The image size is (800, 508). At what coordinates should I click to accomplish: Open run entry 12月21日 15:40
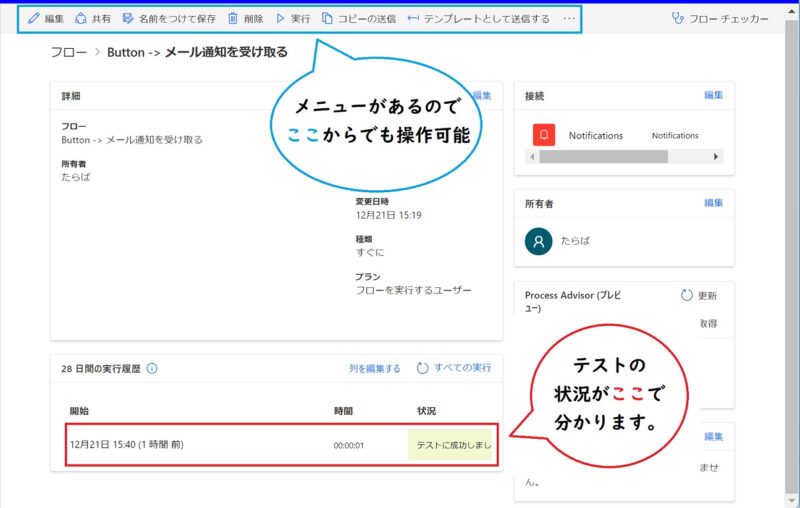(x=126, y=444)
